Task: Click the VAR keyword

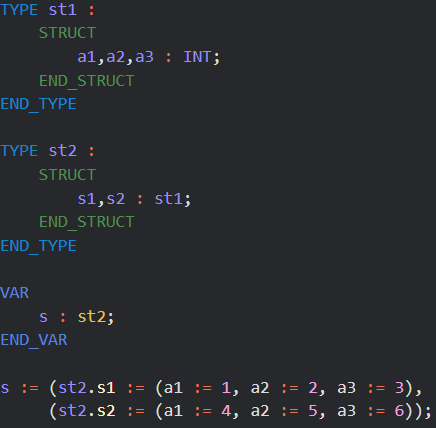Action: click(x=15, y=293)
